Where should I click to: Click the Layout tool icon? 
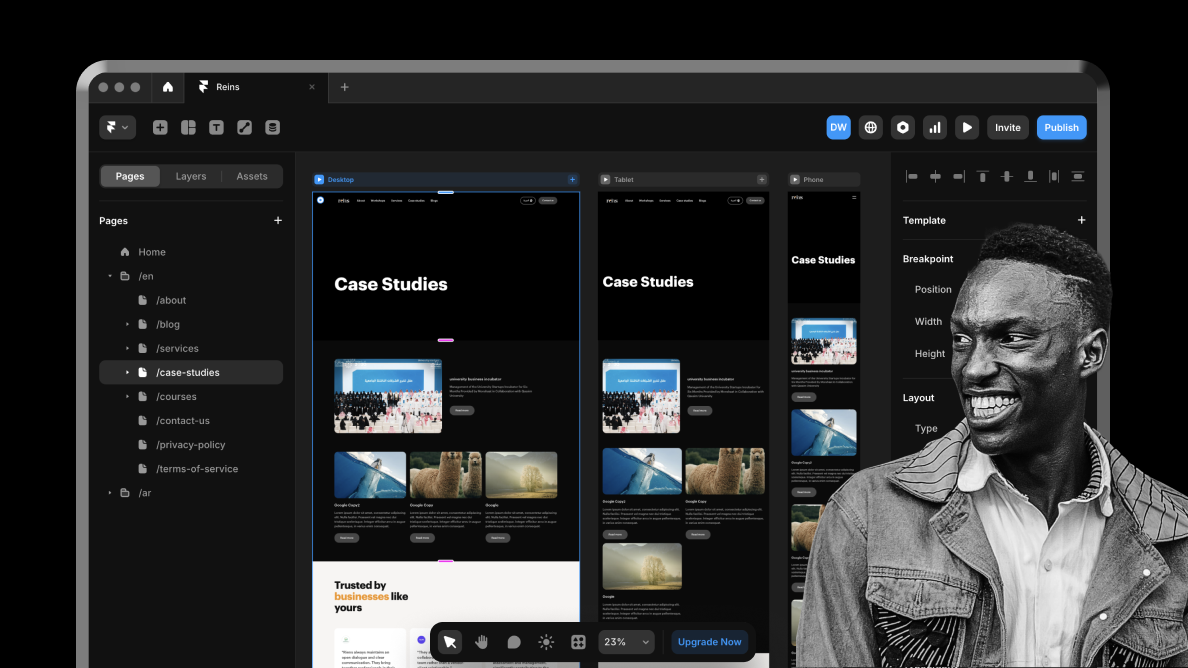click(x=188, y=128)
